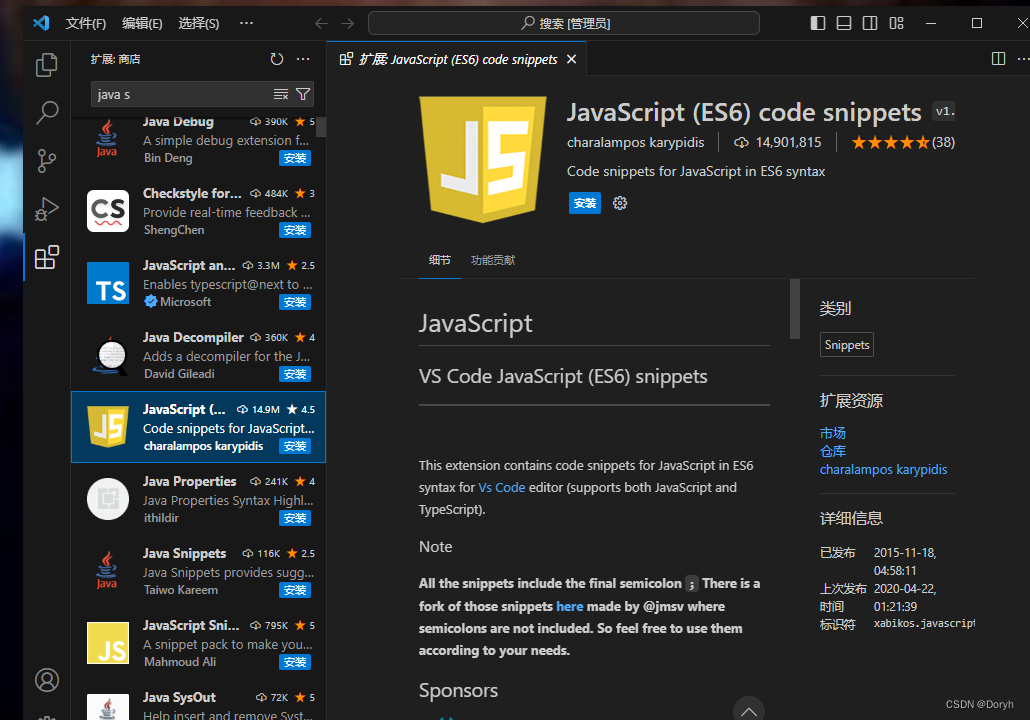
Task: Open editor more actions menu
Action: [1023, 59]
